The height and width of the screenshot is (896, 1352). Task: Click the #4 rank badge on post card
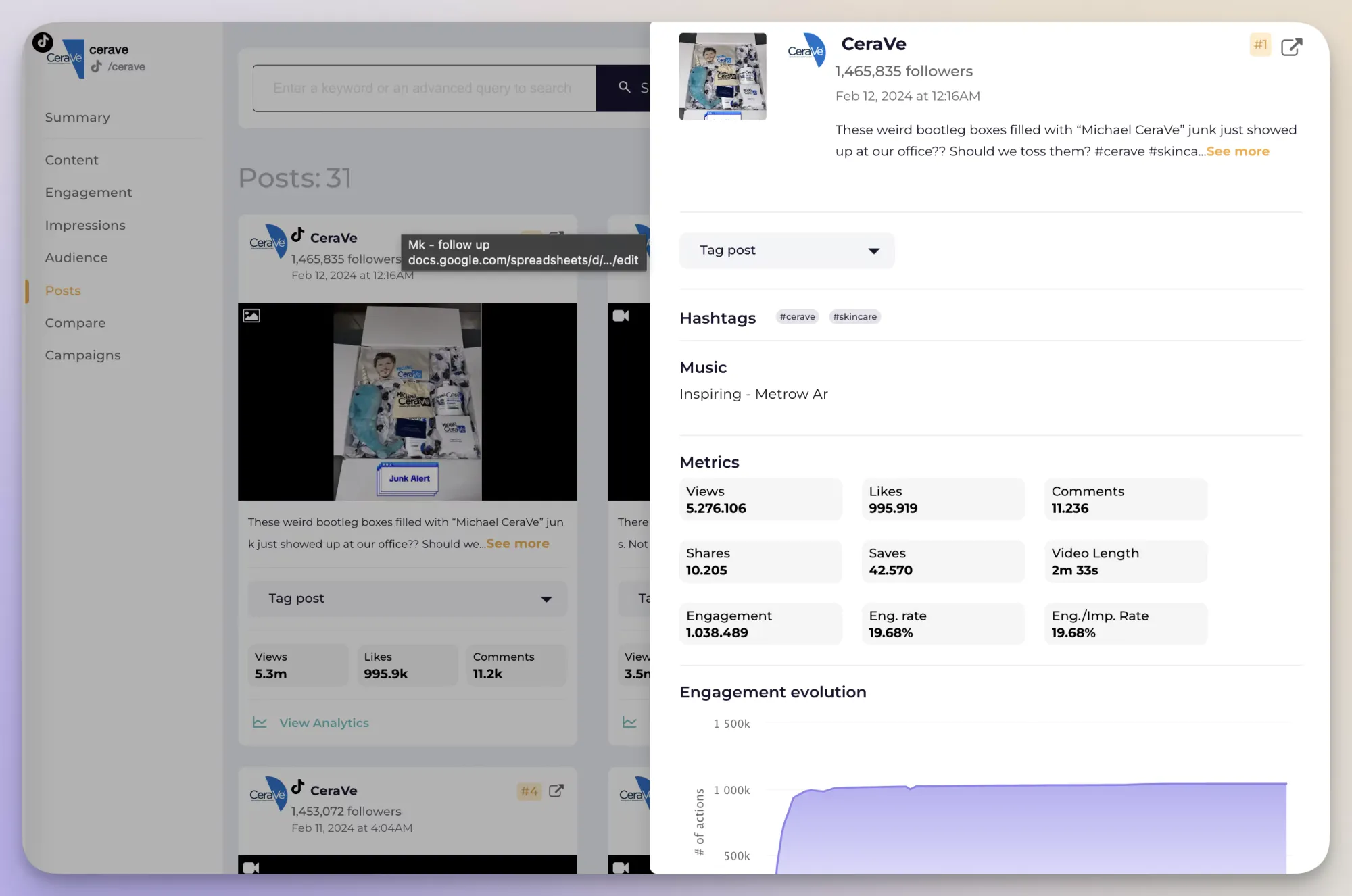tap(529, 791)
